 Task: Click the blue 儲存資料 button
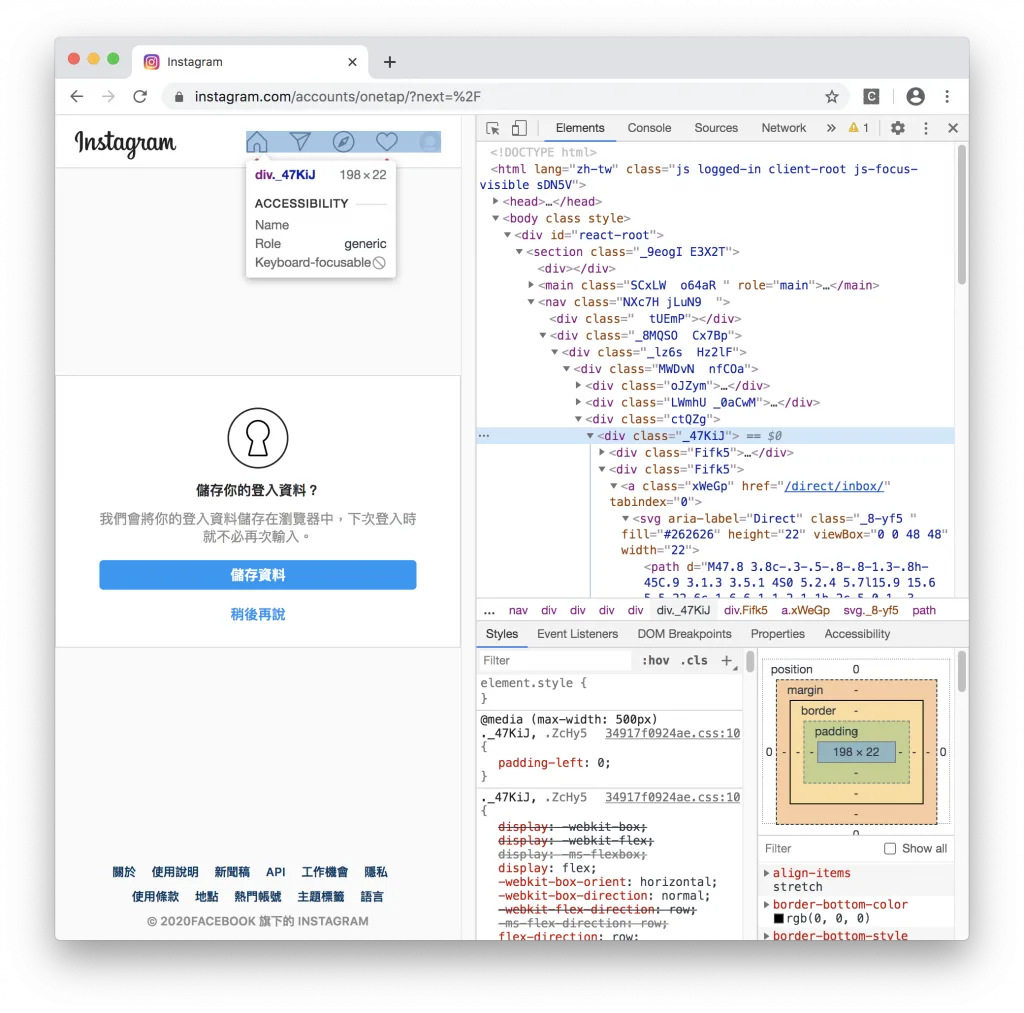point(257,575)
